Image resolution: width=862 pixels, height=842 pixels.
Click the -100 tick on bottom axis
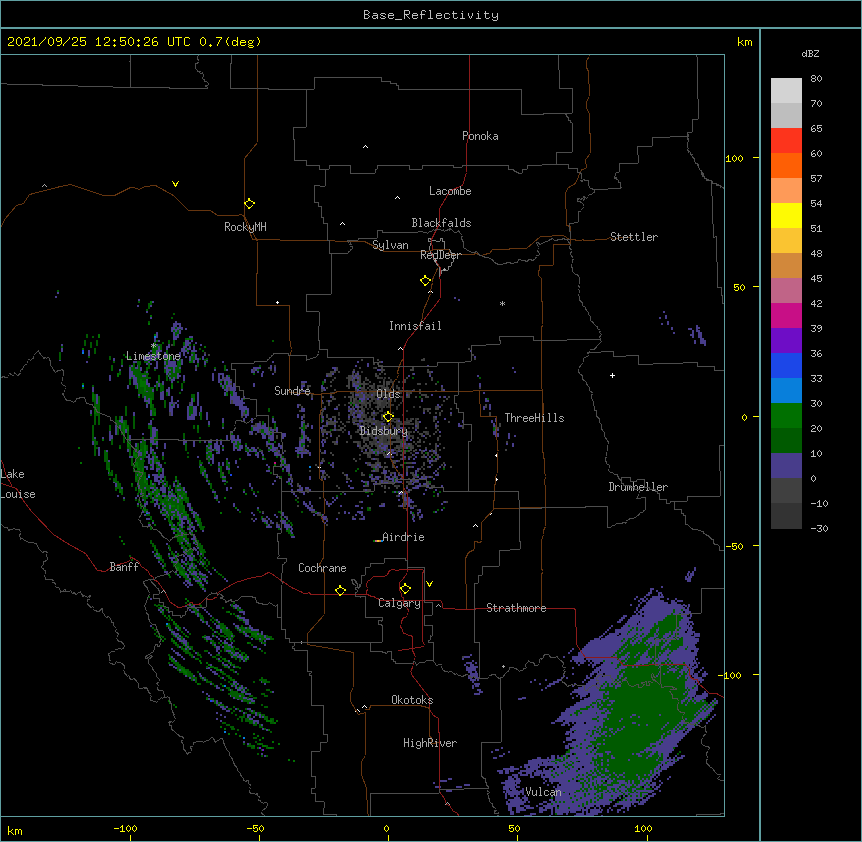[x=125, y=828]
